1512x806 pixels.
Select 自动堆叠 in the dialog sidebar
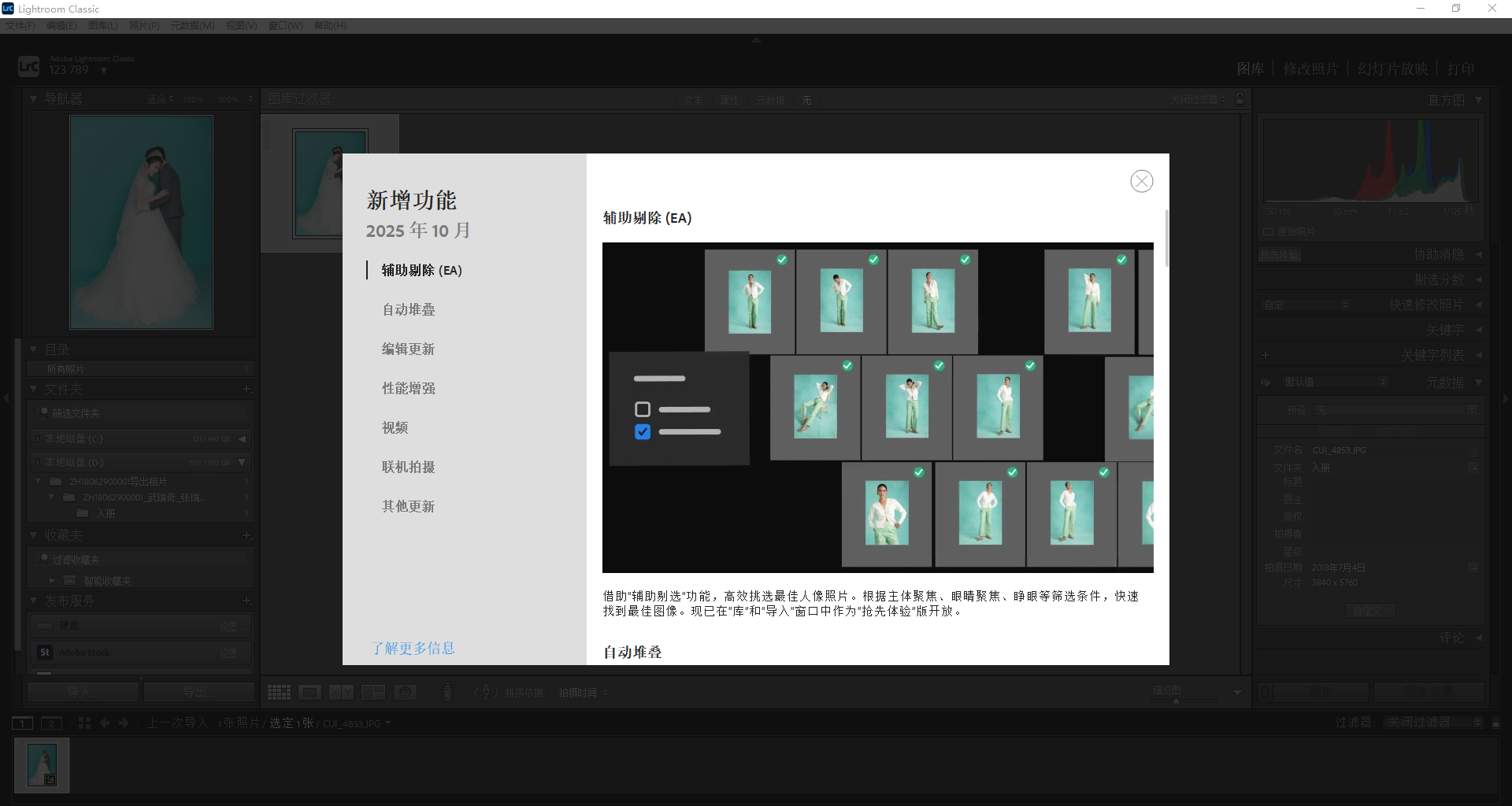point(408,309)
